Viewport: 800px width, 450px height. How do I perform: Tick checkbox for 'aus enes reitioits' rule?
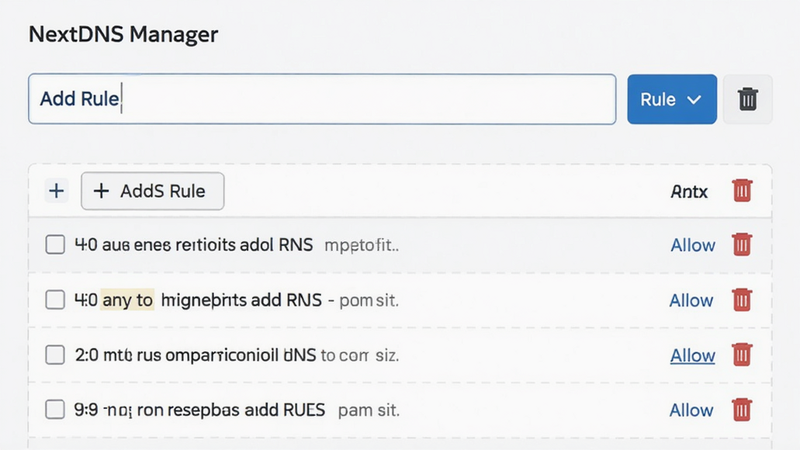[x=55, y=244]
